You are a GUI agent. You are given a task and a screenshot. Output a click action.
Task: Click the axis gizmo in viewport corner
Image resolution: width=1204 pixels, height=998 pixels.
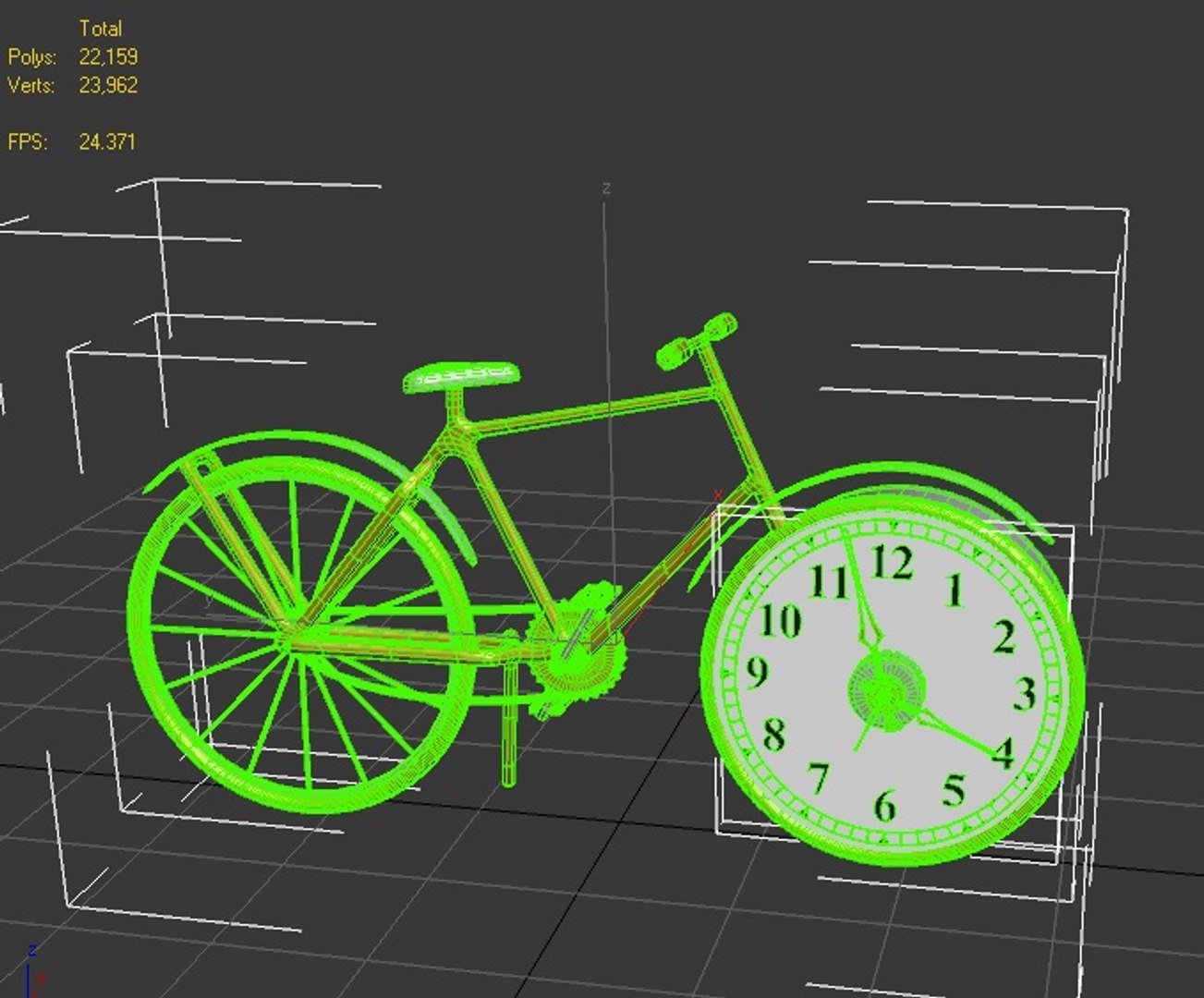[x=33, y=970]
